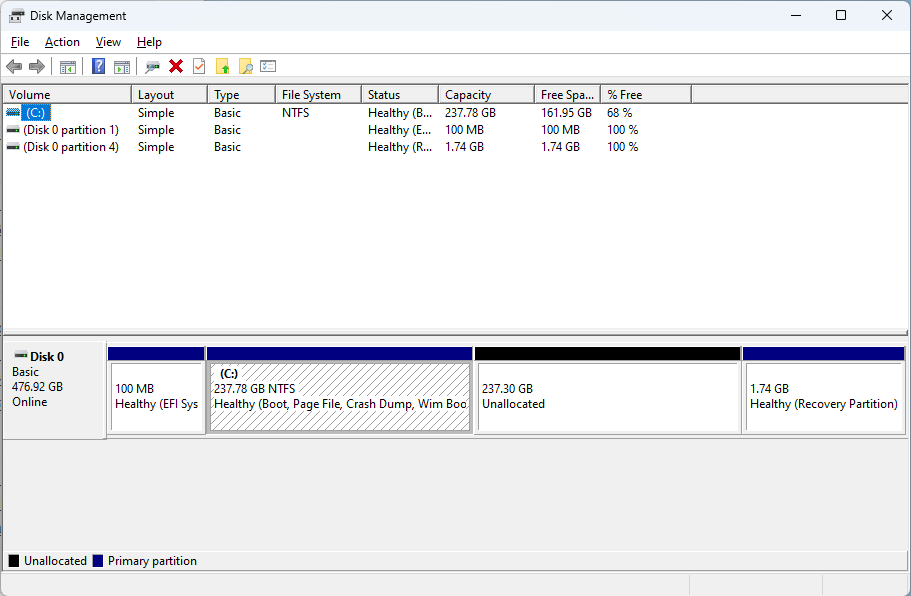
Task: Click the 100 MB capacity cell
Action: [x=464, y=130]
